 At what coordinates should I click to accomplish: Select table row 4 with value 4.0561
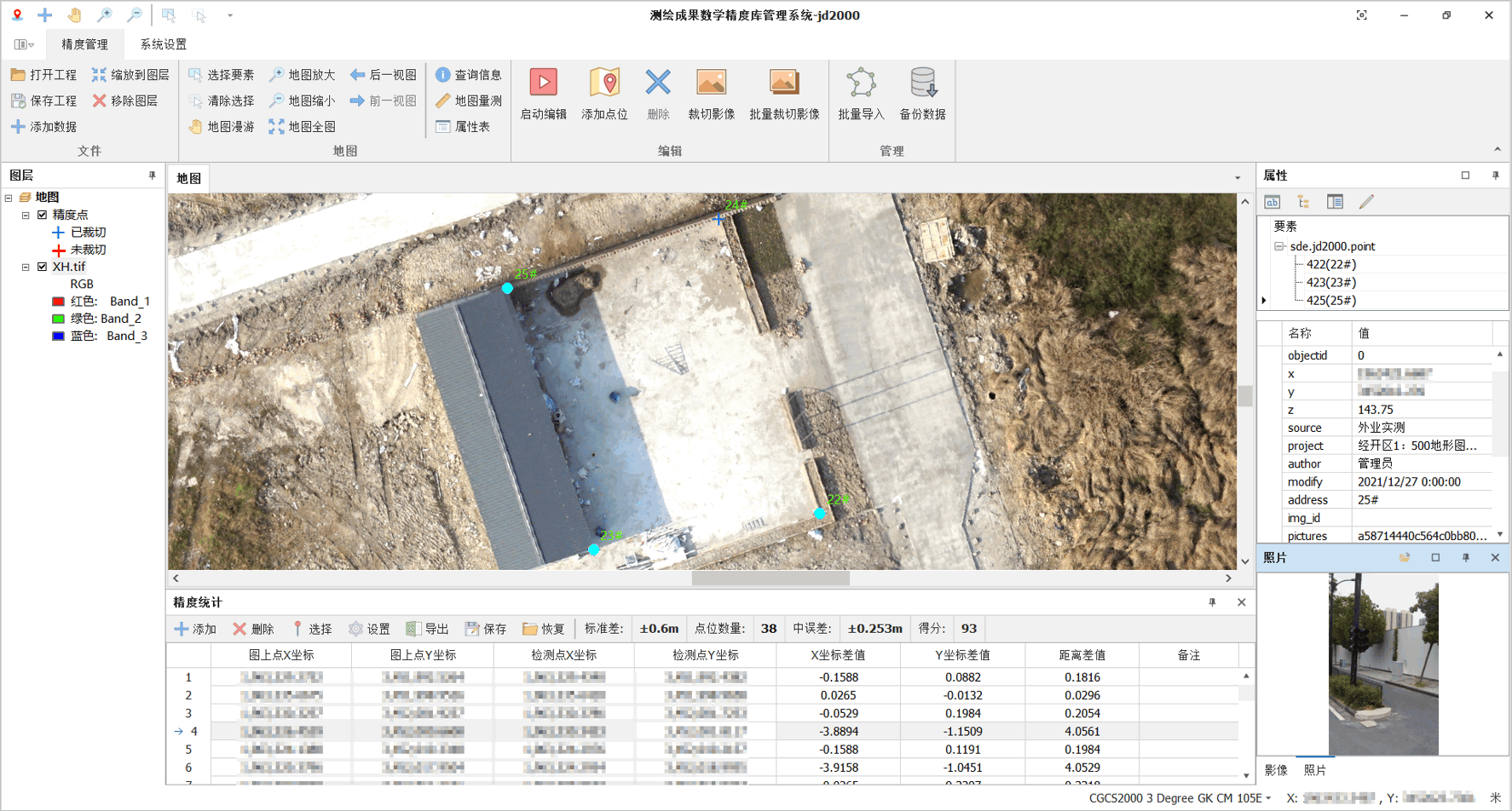click(x=702, y=731)
